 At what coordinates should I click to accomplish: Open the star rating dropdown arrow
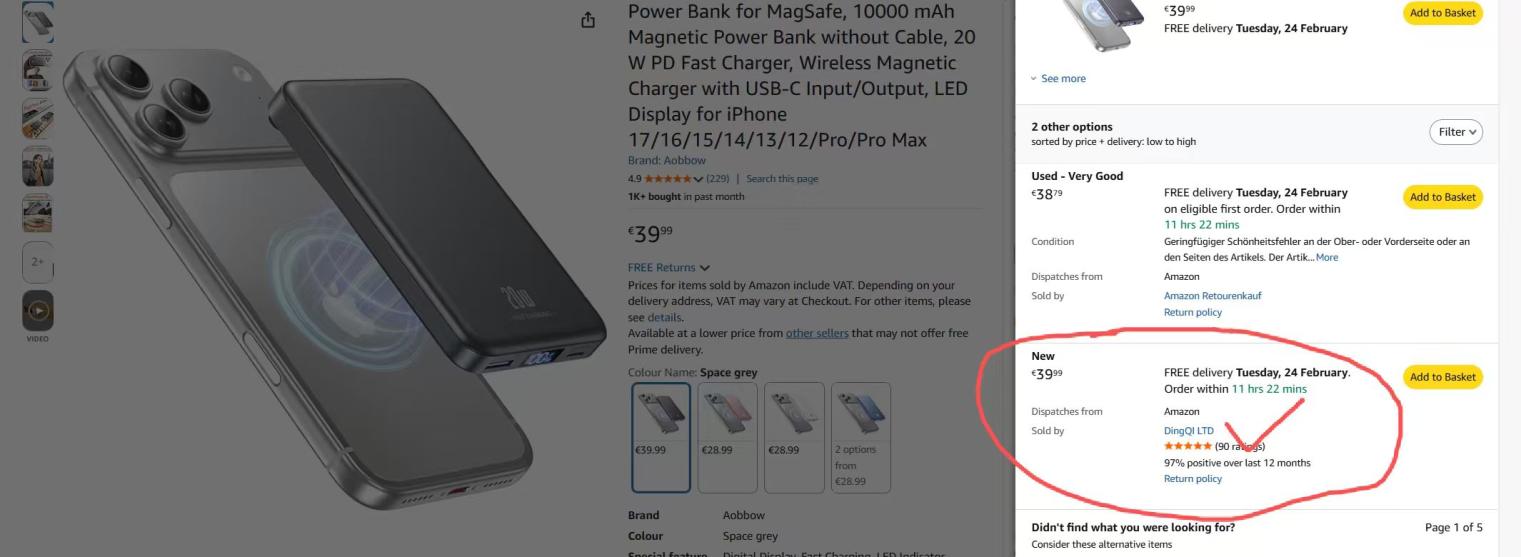pos(698,179)
